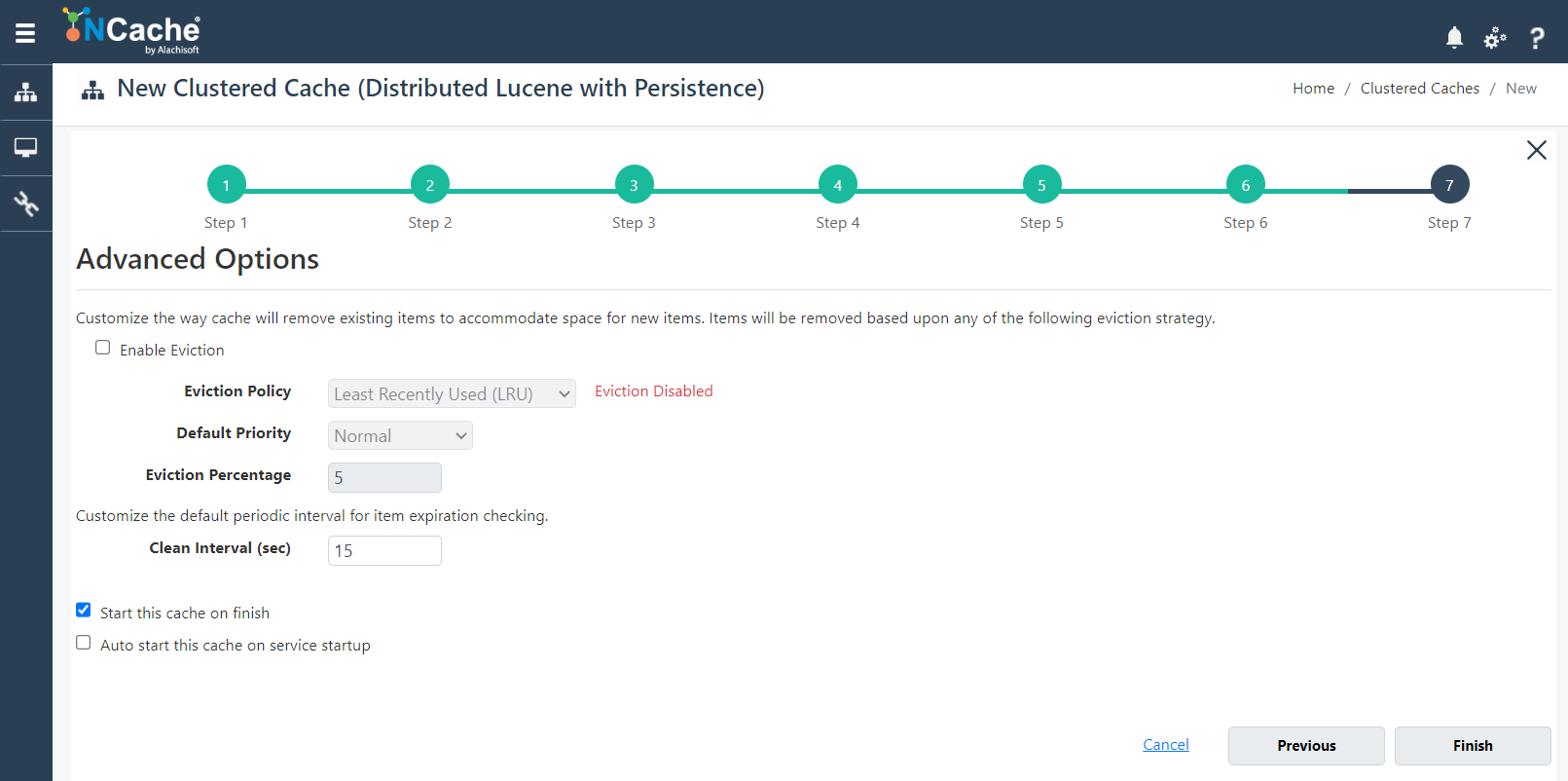The image size is (1568, 781).
Task: Click the Cancel link
Action: pos(1166,745)
